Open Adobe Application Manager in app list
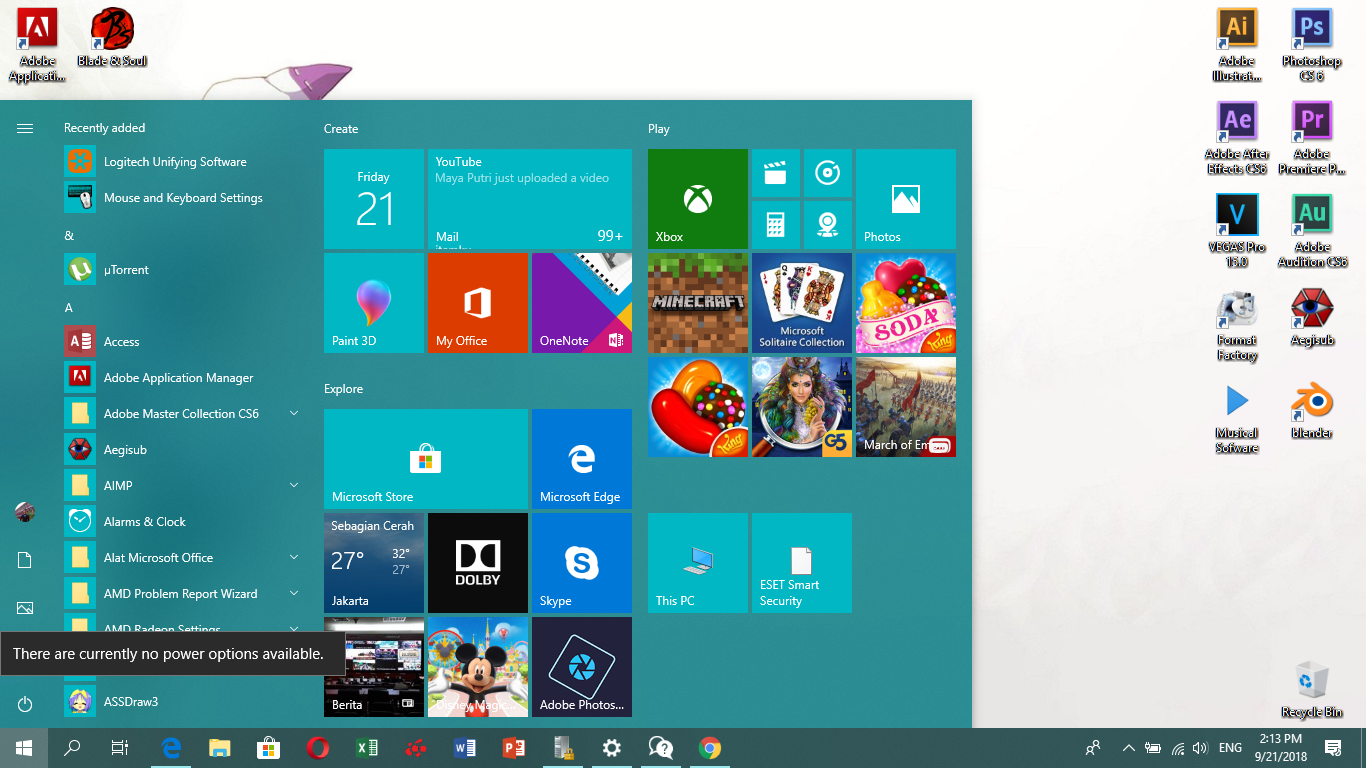The height and width of the screenshot is (768, 1366). (184, 378)
